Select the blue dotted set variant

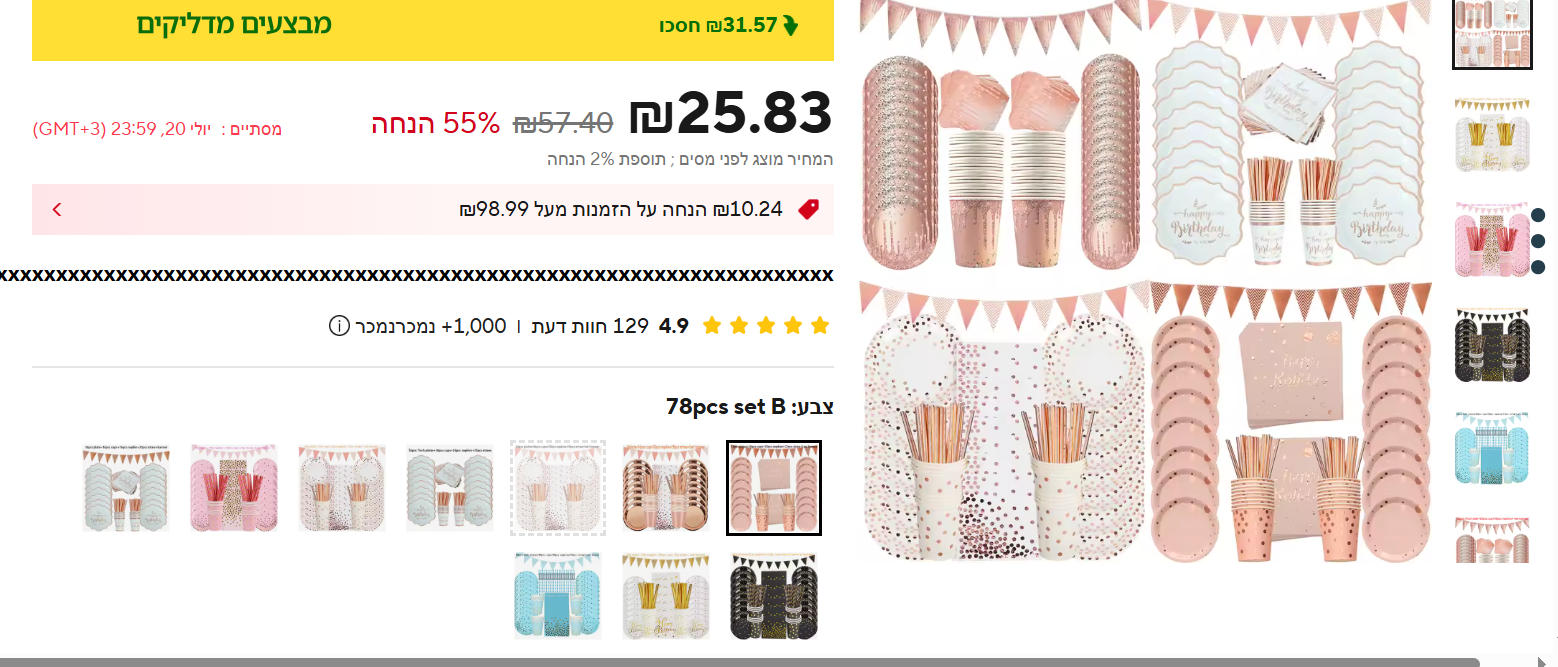558,596
